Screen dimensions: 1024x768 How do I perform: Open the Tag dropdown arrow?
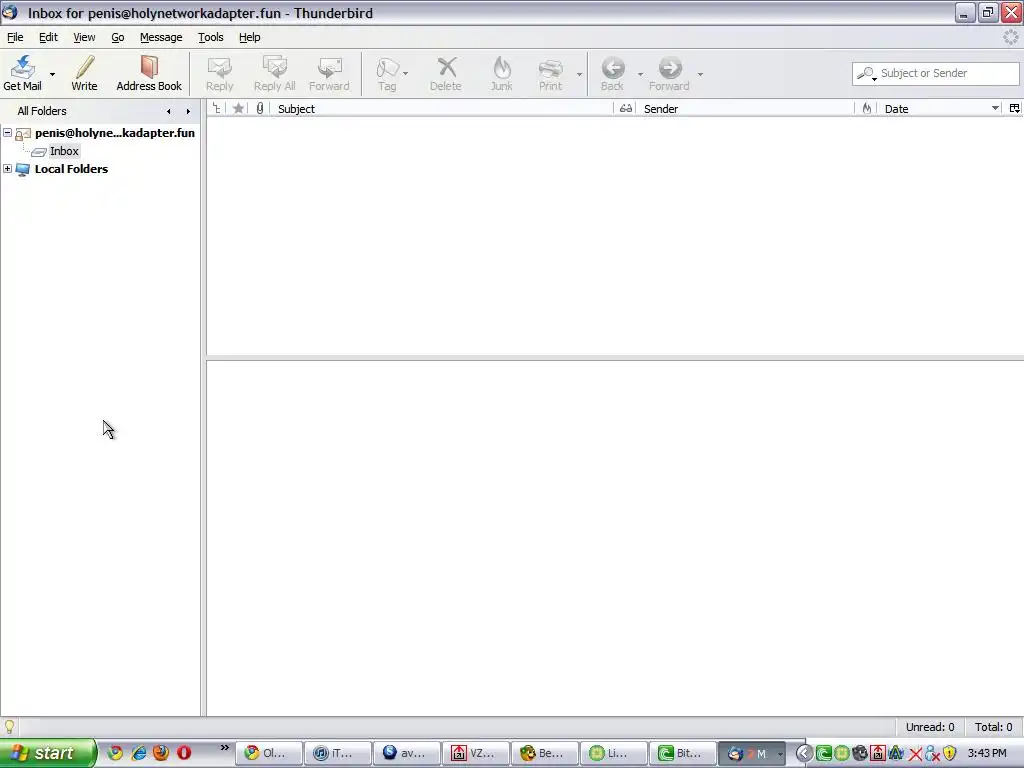click(x=406, y=74)
